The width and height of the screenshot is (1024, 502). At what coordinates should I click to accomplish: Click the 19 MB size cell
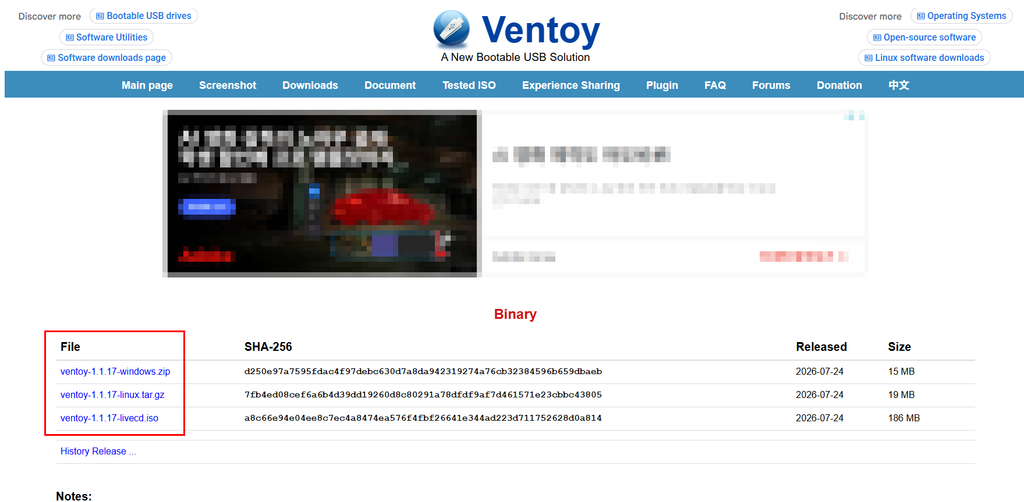[901, 394]
